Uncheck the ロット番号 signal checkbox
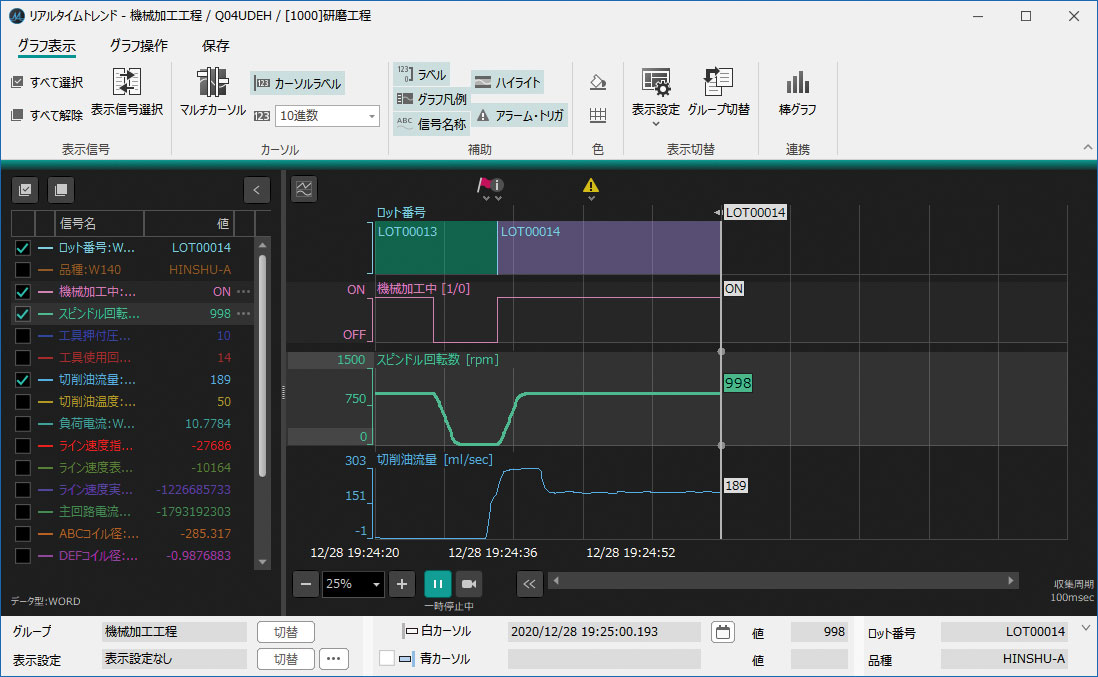1098x677 pixels. (23, 248)
